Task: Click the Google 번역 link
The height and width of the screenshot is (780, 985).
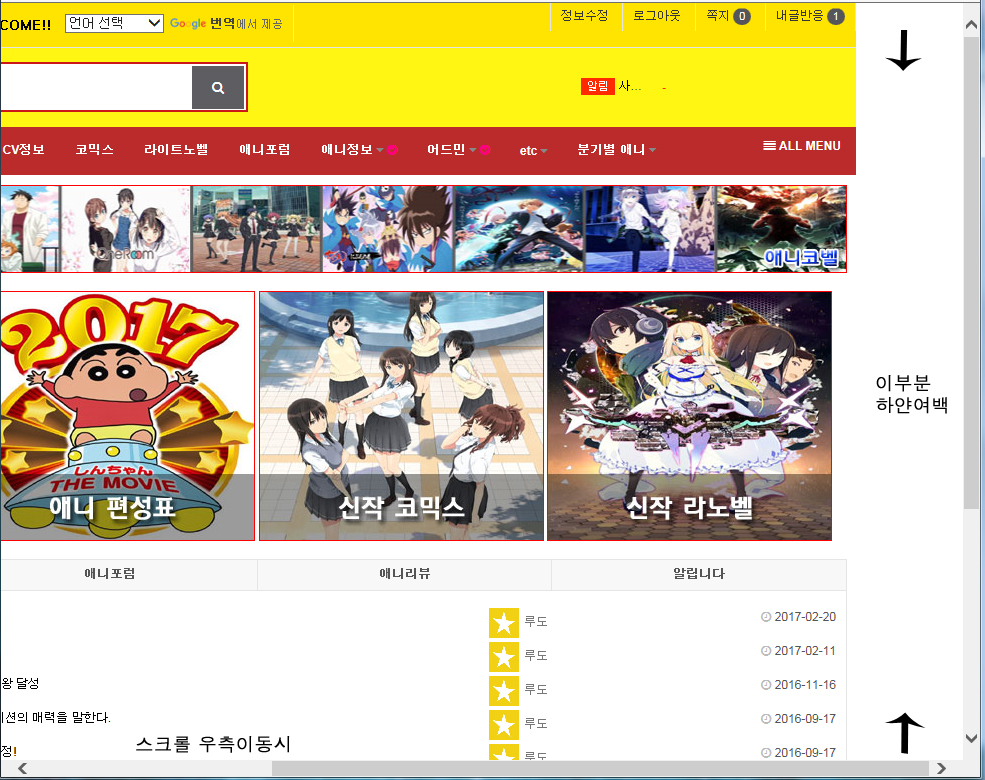Action: point(226,23)
